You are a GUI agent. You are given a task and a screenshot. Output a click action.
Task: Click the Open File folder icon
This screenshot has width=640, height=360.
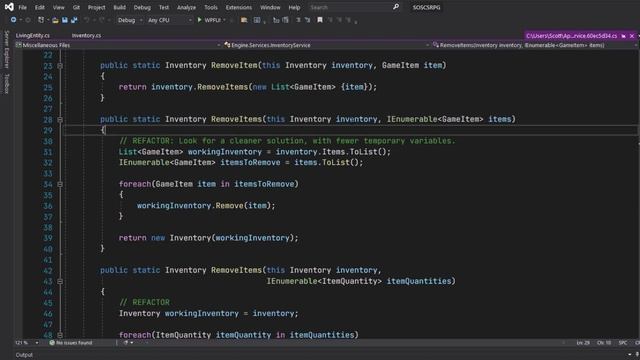(55, 20)
